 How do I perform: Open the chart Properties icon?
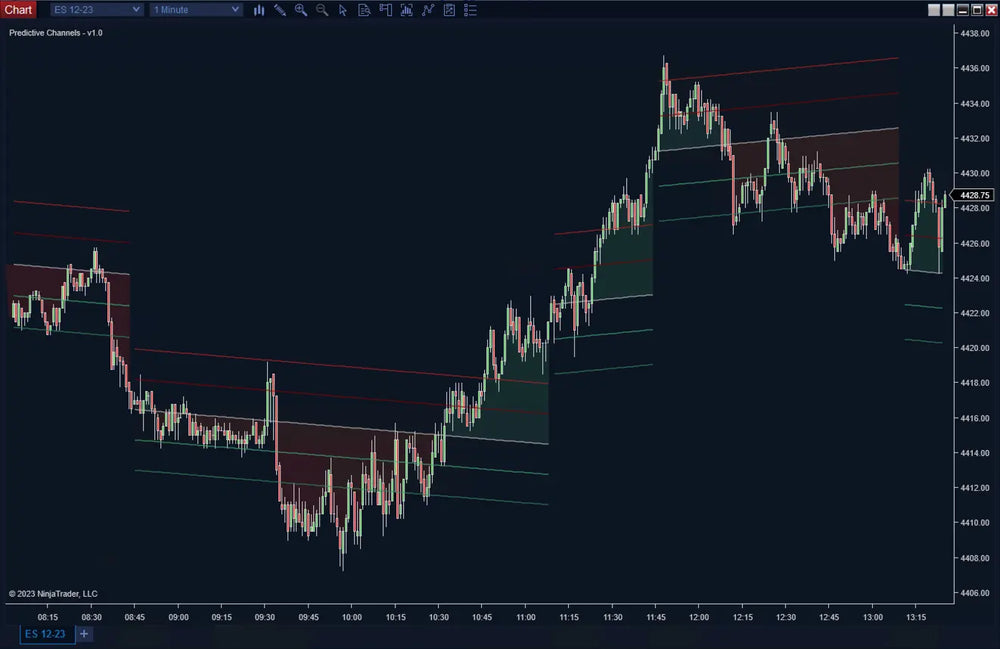point(449,10)
